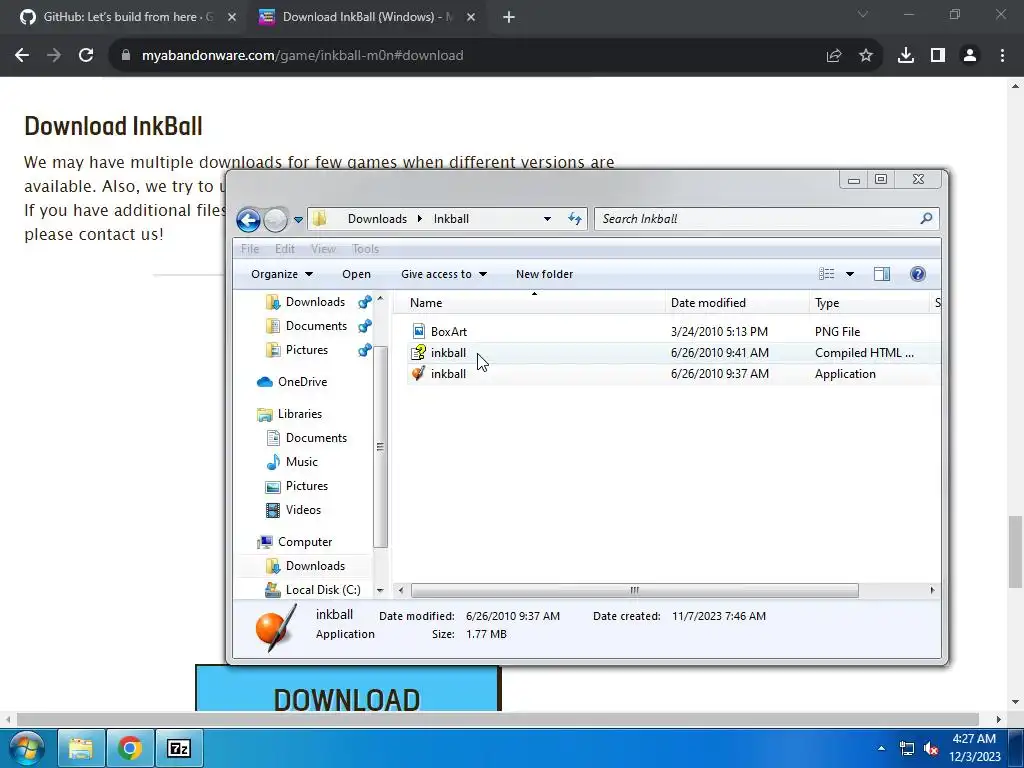Image resolution: width=1024 pixels, height=768 pixels.
Task: Open the Windows Start button
Action: point(25,748)
